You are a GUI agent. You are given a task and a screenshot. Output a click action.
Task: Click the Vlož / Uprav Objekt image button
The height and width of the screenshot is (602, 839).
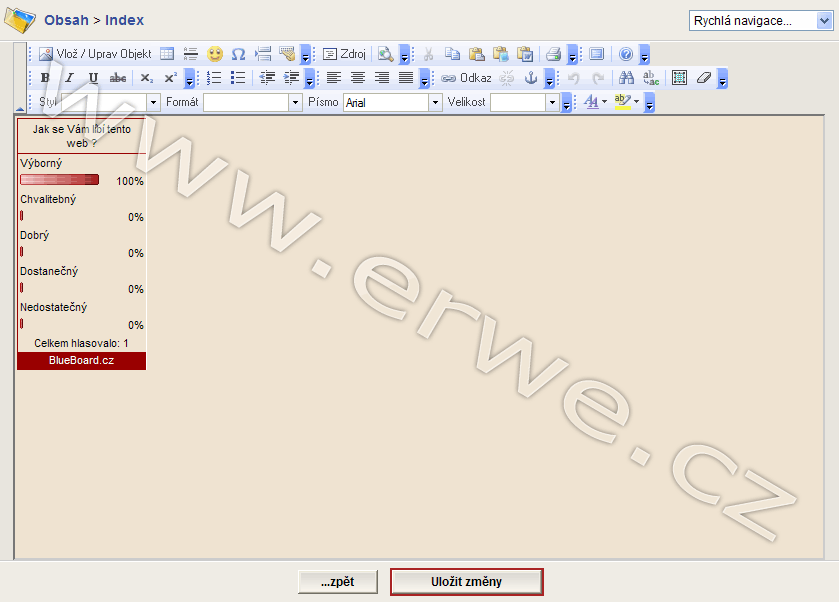tap(95, 54)
